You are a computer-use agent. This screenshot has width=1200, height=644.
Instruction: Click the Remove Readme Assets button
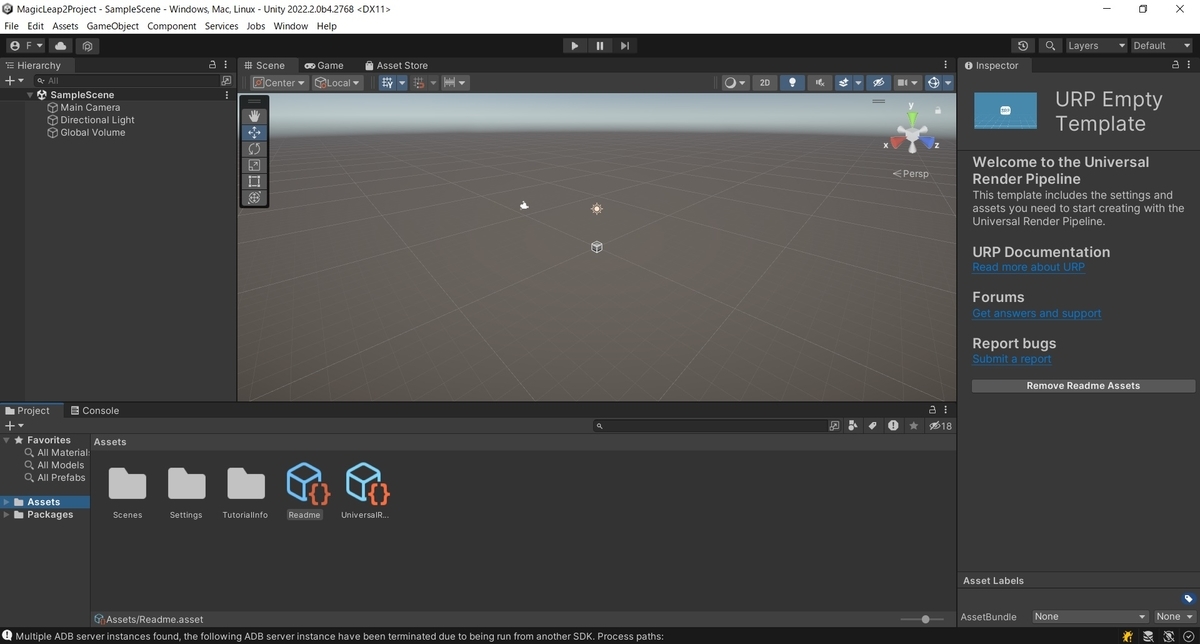(1083, 385)
